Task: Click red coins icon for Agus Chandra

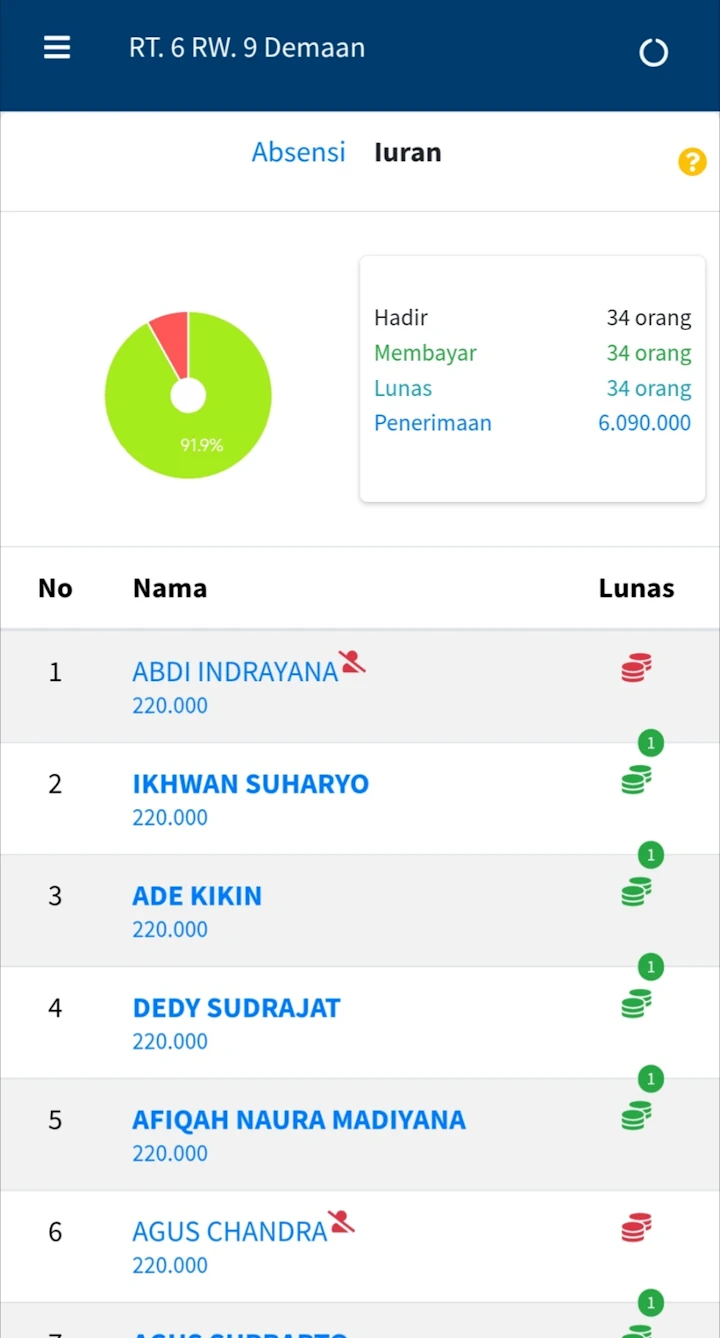Action: (x=636, y=1228)
